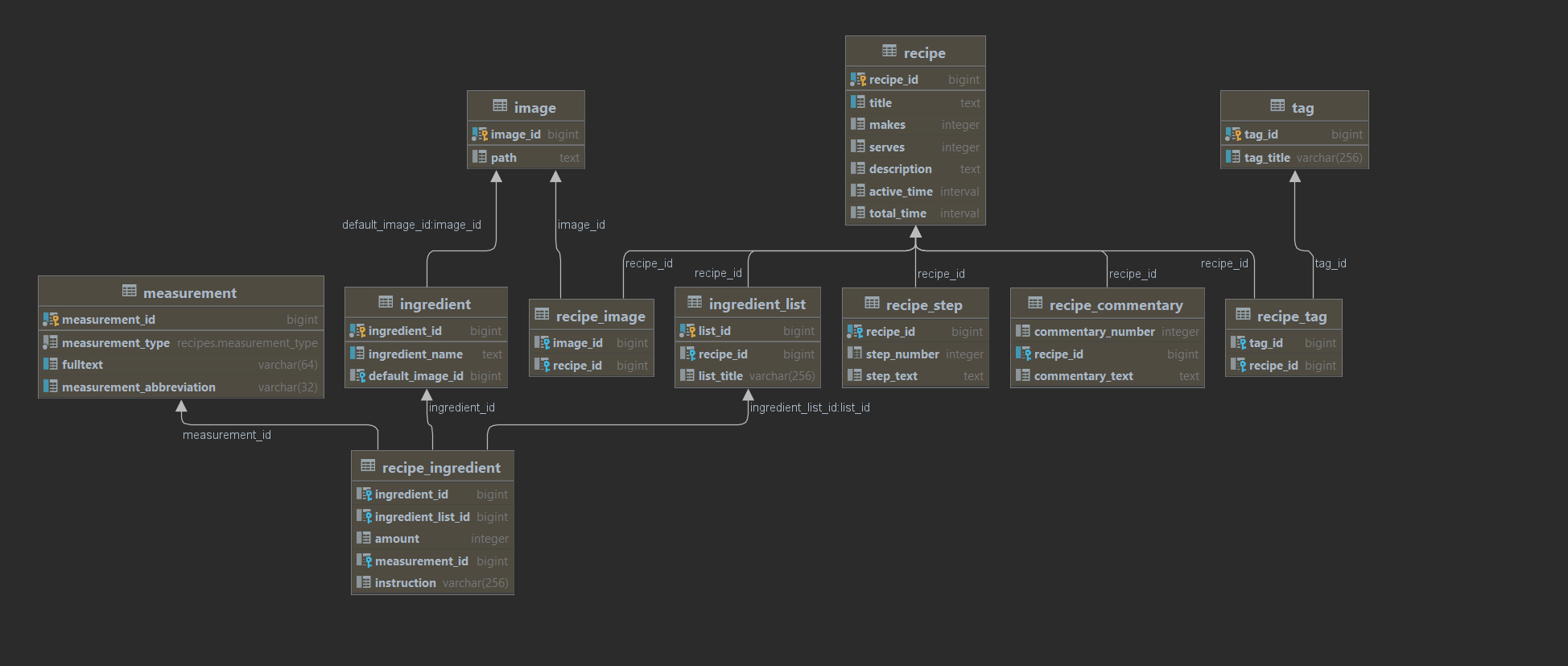Viewport: 1568px width, 666px height.
Task: Click the column icon next to fulltext
Action: [51, 364]
